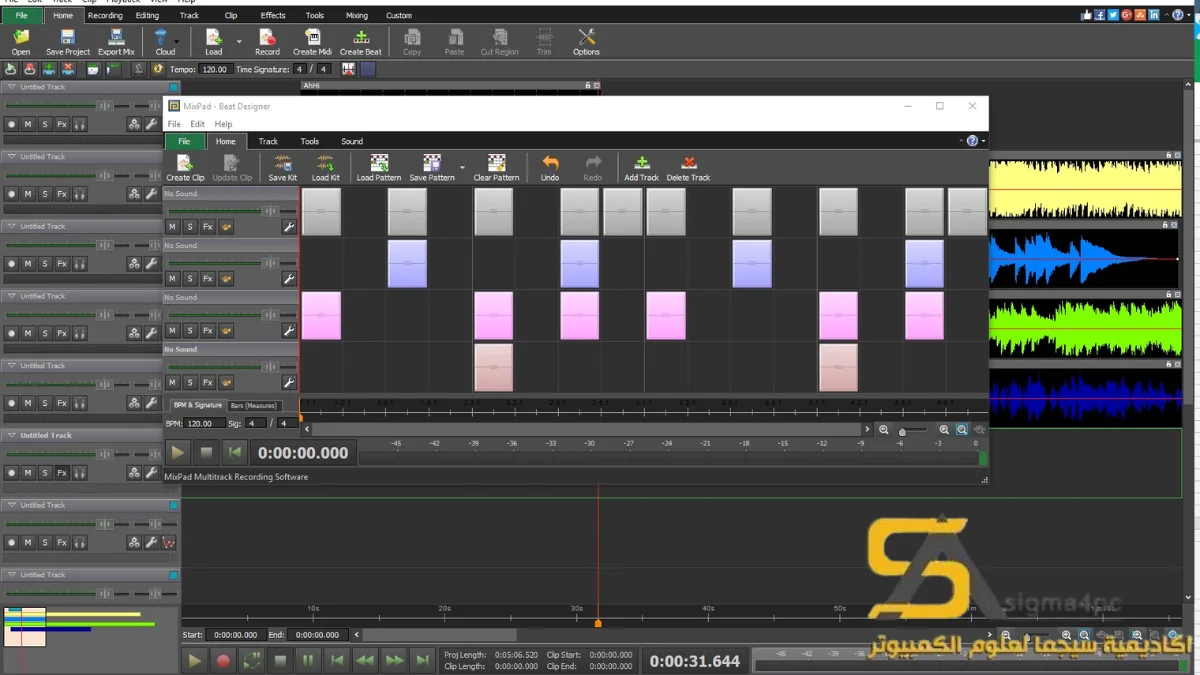Open the Beat Designer help dropdown arrow
The width and height of the screenshot is (1200, 675).
983,142
